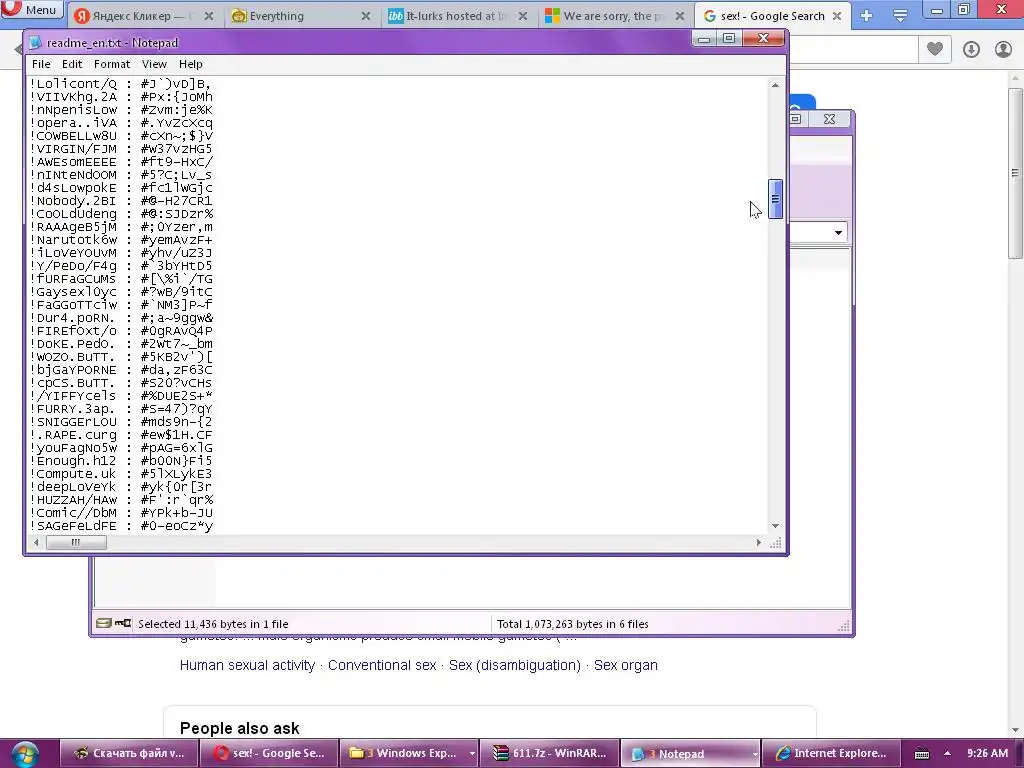The image size is (1024, 768).
Task: Click the line starting with !COWBELLw8U
Action: pyautogui.click(x=121, y=136)
